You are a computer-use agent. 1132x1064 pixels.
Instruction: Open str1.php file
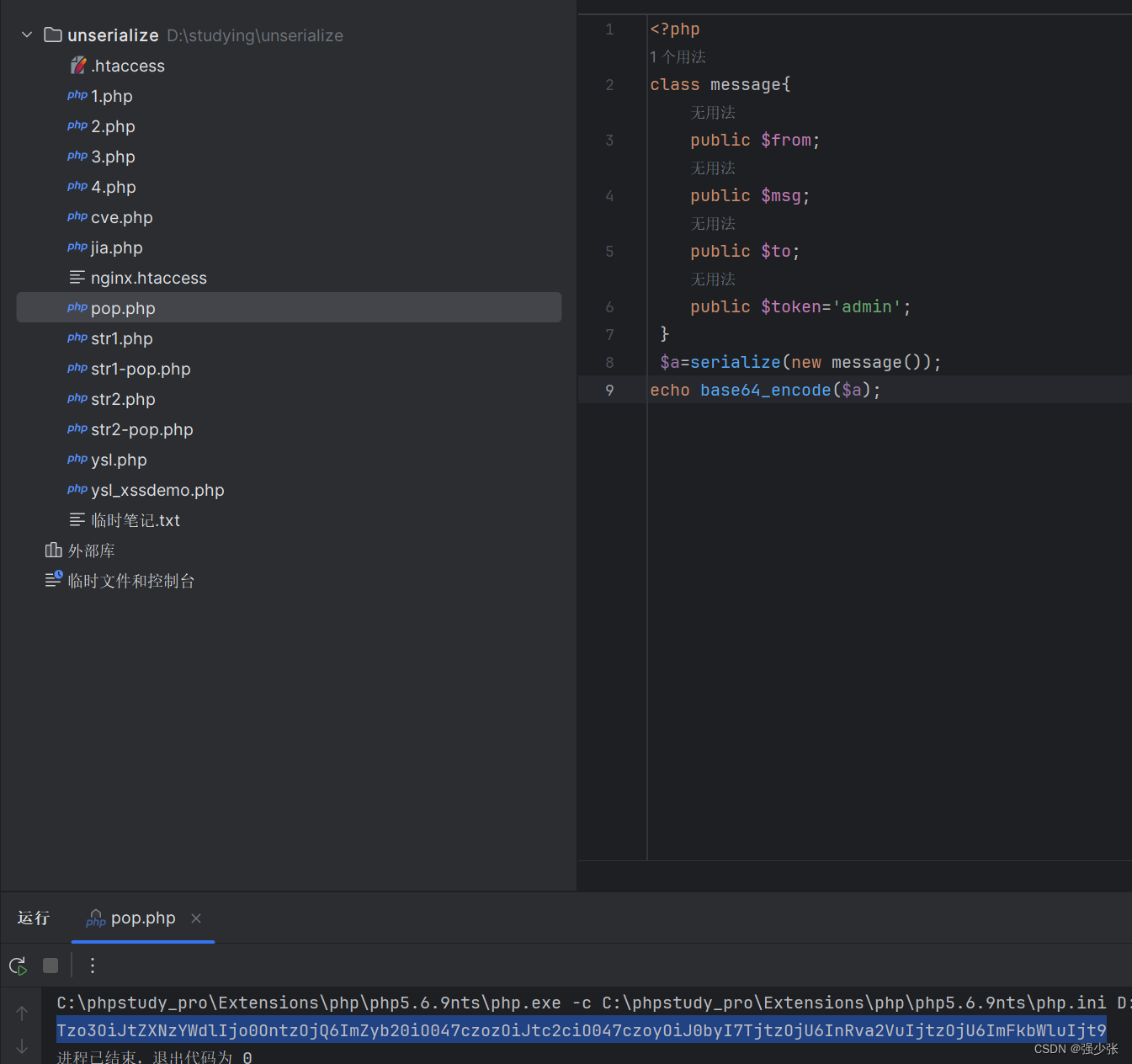point(122,338)
